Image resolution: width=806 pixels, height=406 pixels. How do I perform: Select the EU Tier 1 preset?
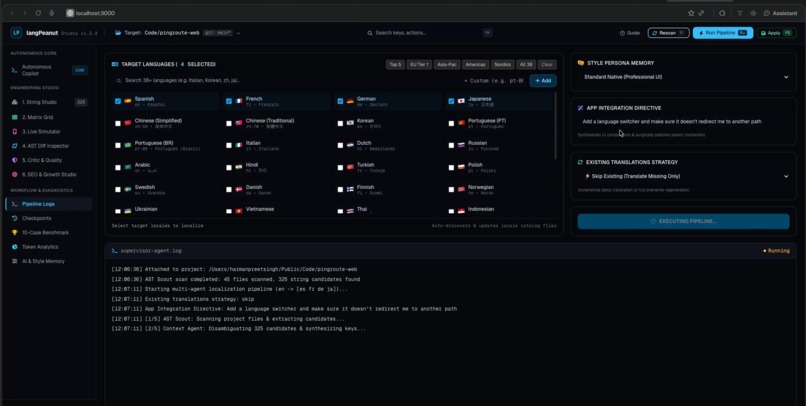point(419,65)
